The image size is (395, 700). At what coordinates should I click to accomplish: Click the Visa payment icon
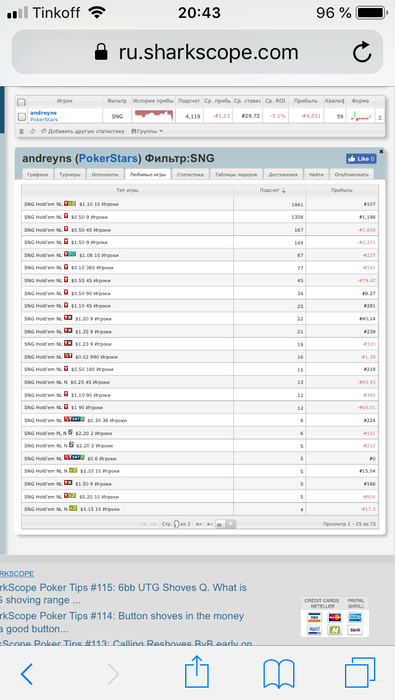(x=314, y=617)
